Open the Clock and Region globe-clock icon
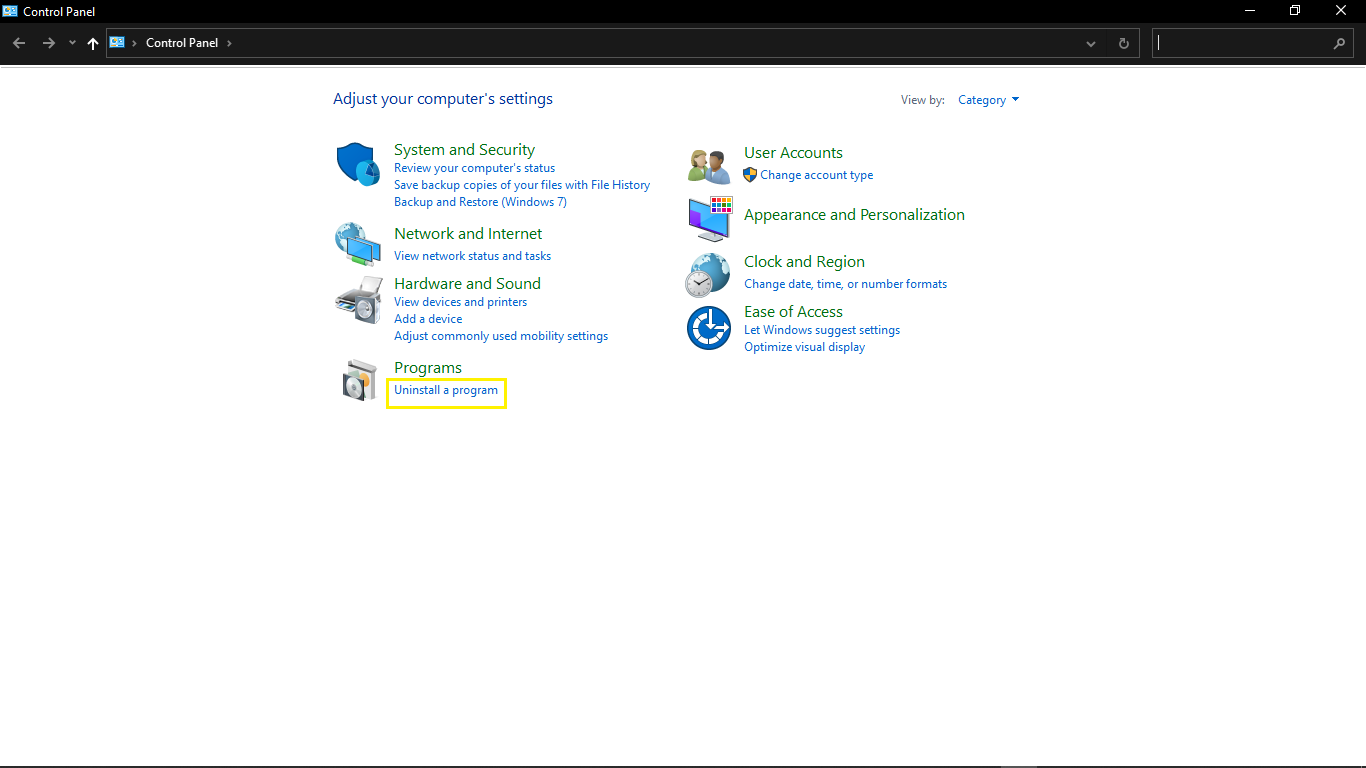Viewport: 1366px width, 768px height. [708, 275]
